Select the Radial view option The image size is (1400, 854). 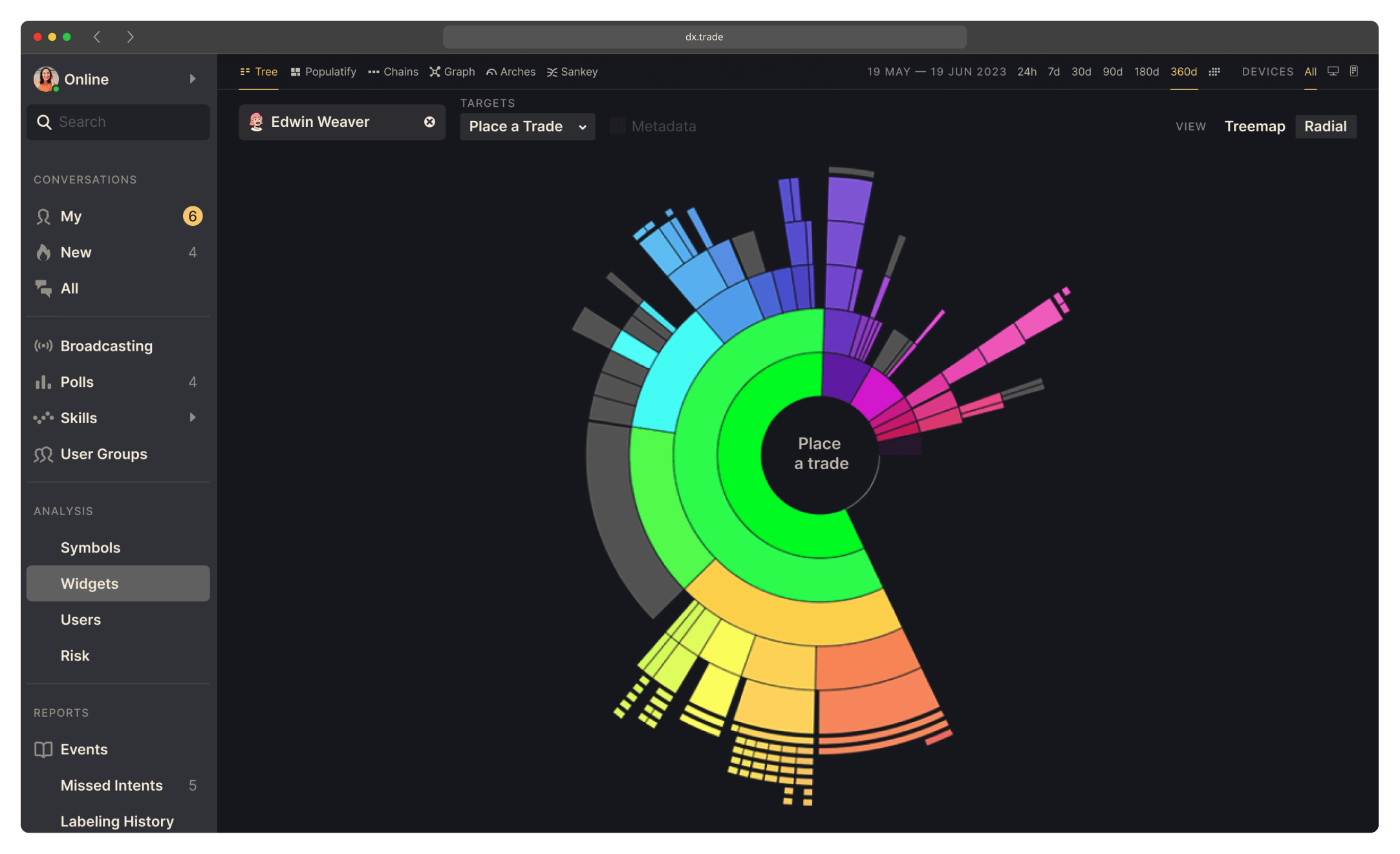coord(1325,126)
